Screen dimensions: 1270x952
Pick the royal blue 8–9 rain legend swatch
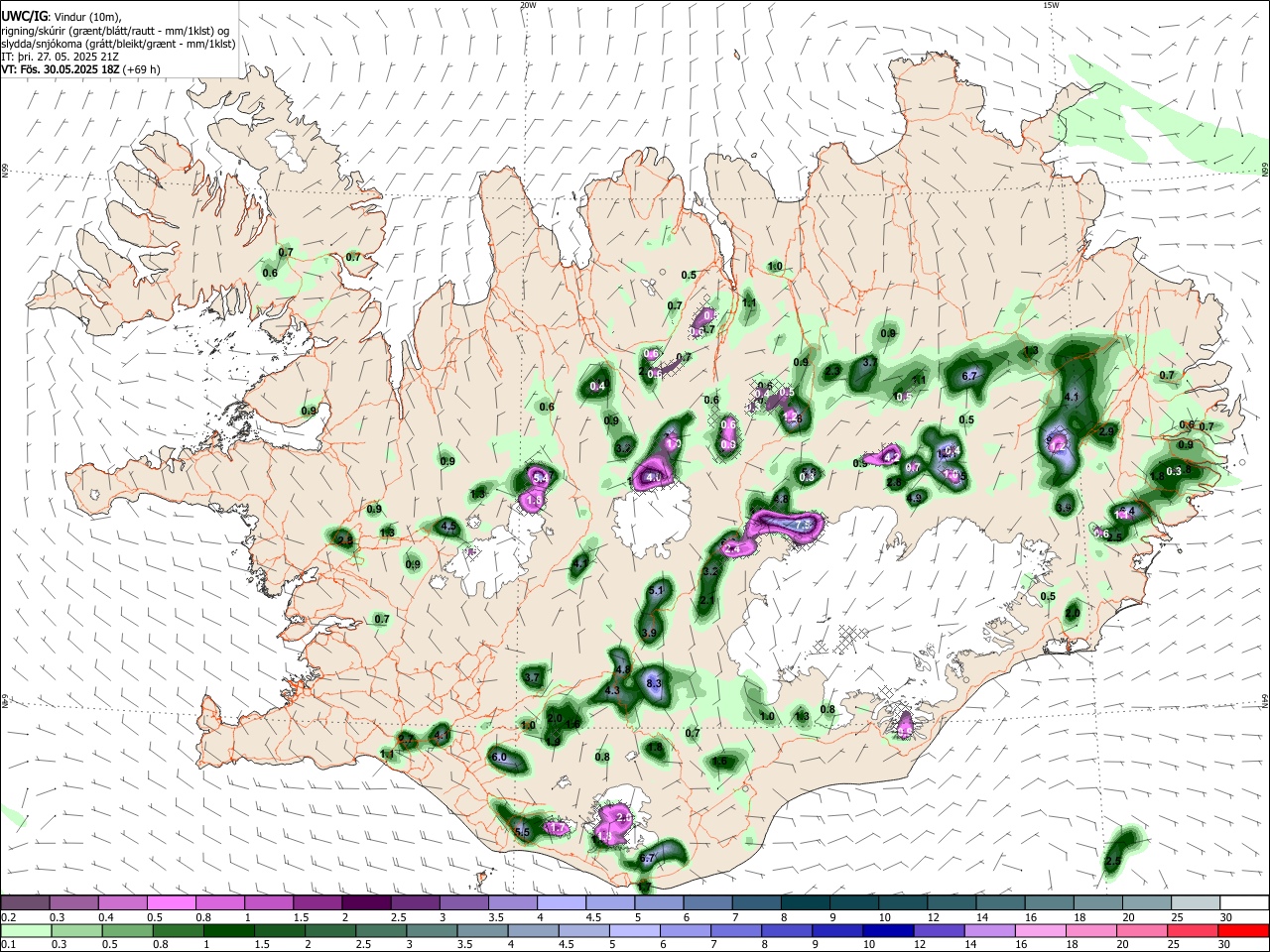click(x=787, y=930)
